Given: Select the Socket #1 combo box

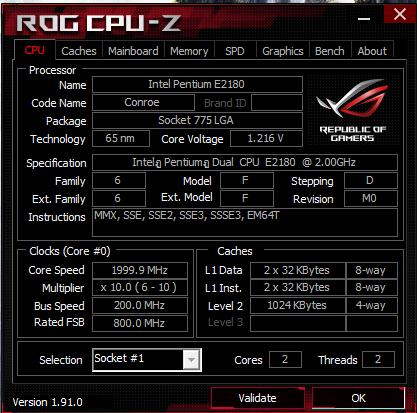Looking at the screenshot, I should click(x=147, y=359).
